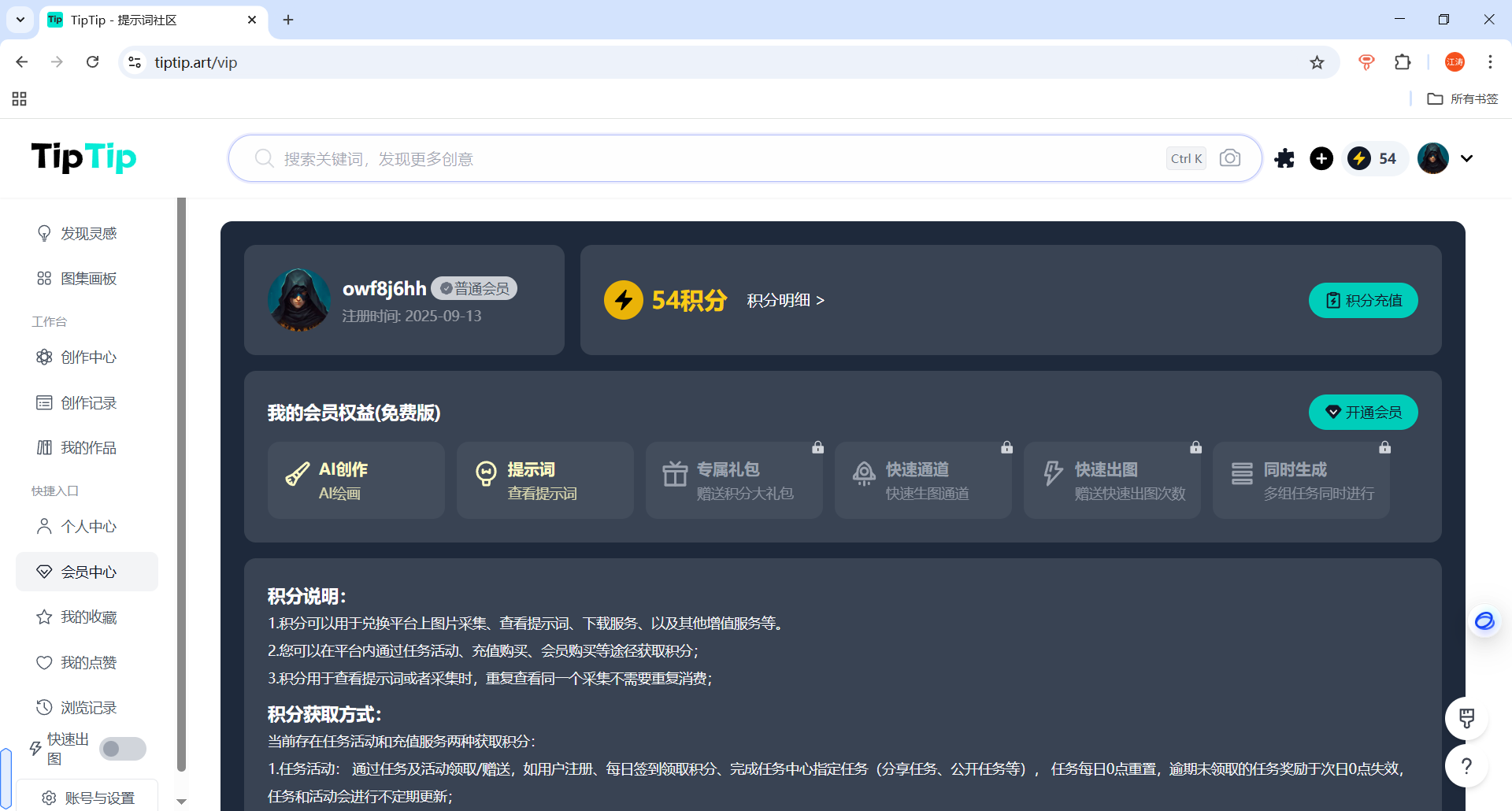Open 我的收藏 in the sidebar
Image resolution: width=1512 pixels, height=811 pixels.
[87, 617]
